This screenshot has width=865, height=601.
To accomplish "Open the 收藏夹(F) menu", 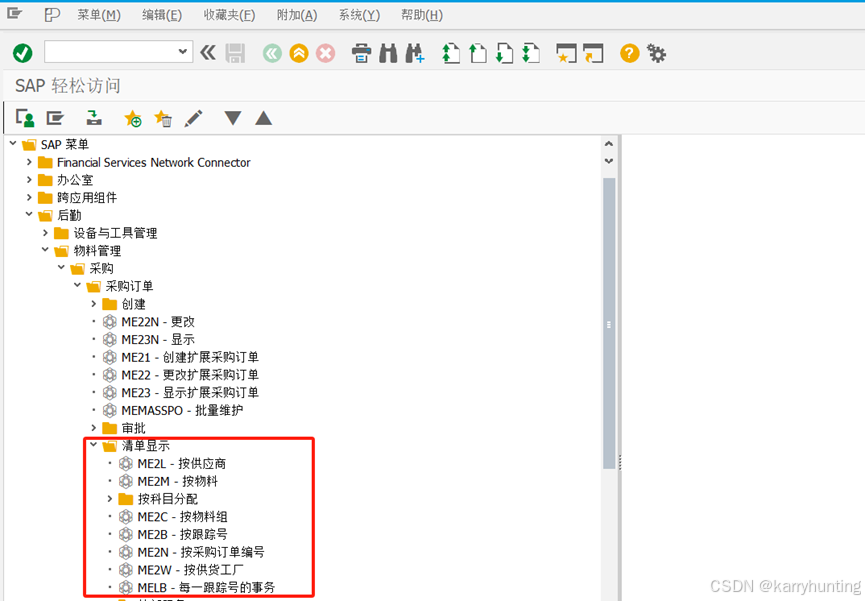I will click(229, 15).
